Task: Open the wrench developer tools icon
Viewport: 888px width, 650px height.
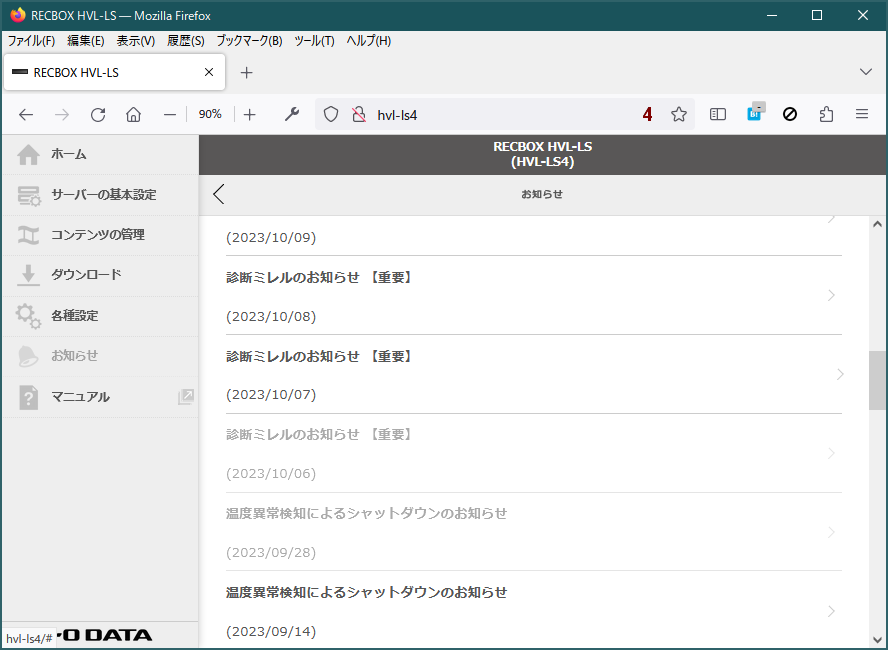Action: click(292, 115)
